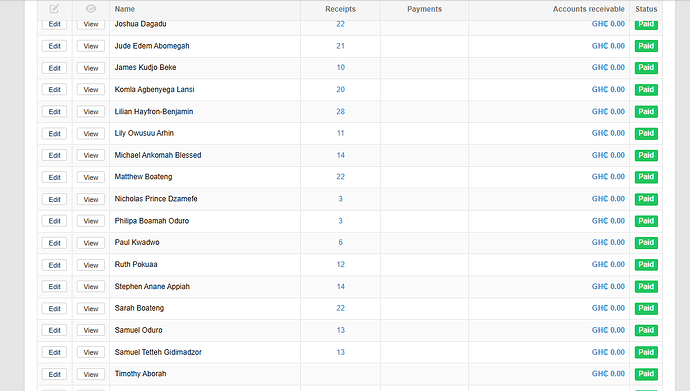Edit Paul Kwadwo's record
Viewport: 690px width, 391px height.
[54, 242]
